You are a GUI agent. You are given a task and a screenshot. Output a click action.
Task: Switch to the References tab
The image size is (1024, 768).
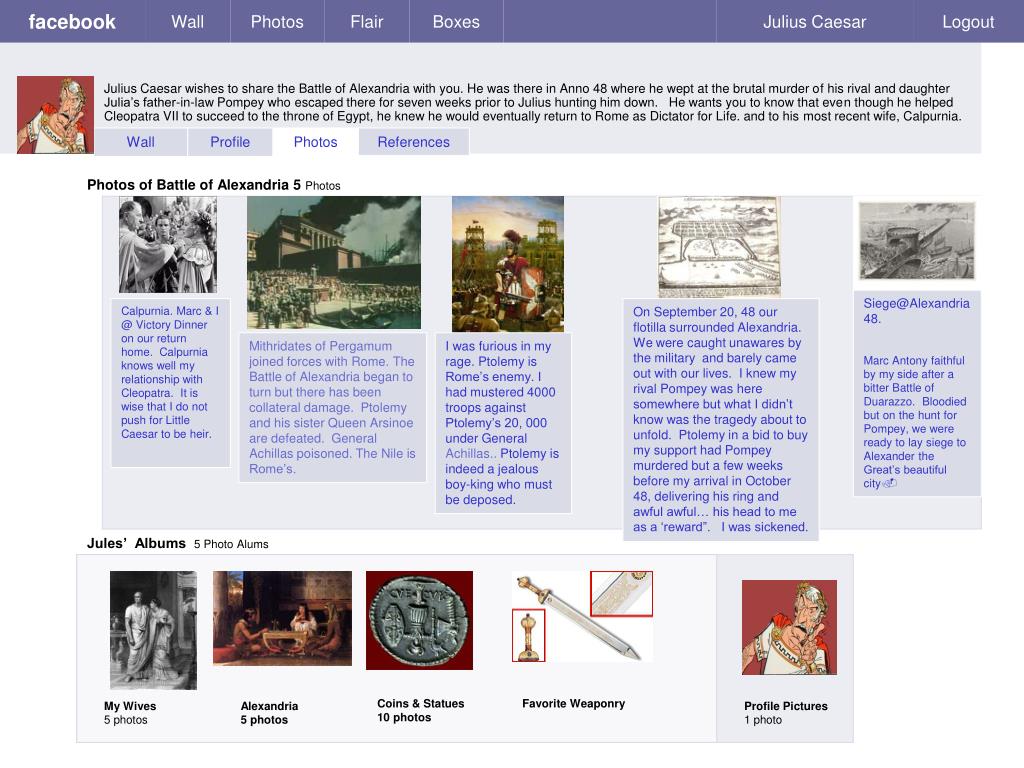pyautogui.click(x=413, y=142)
